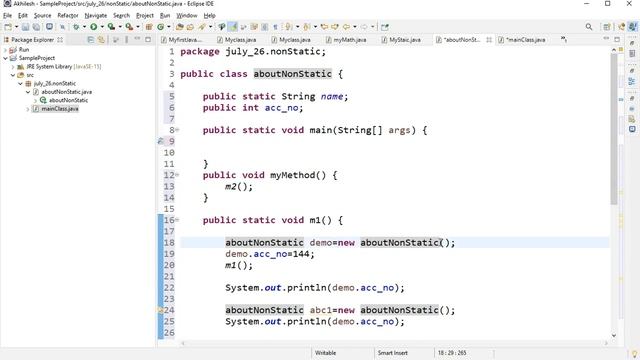640x360 pixels.
Task: Select aboutNonStatic.java in Package Explorer
Action: point(66,92)
